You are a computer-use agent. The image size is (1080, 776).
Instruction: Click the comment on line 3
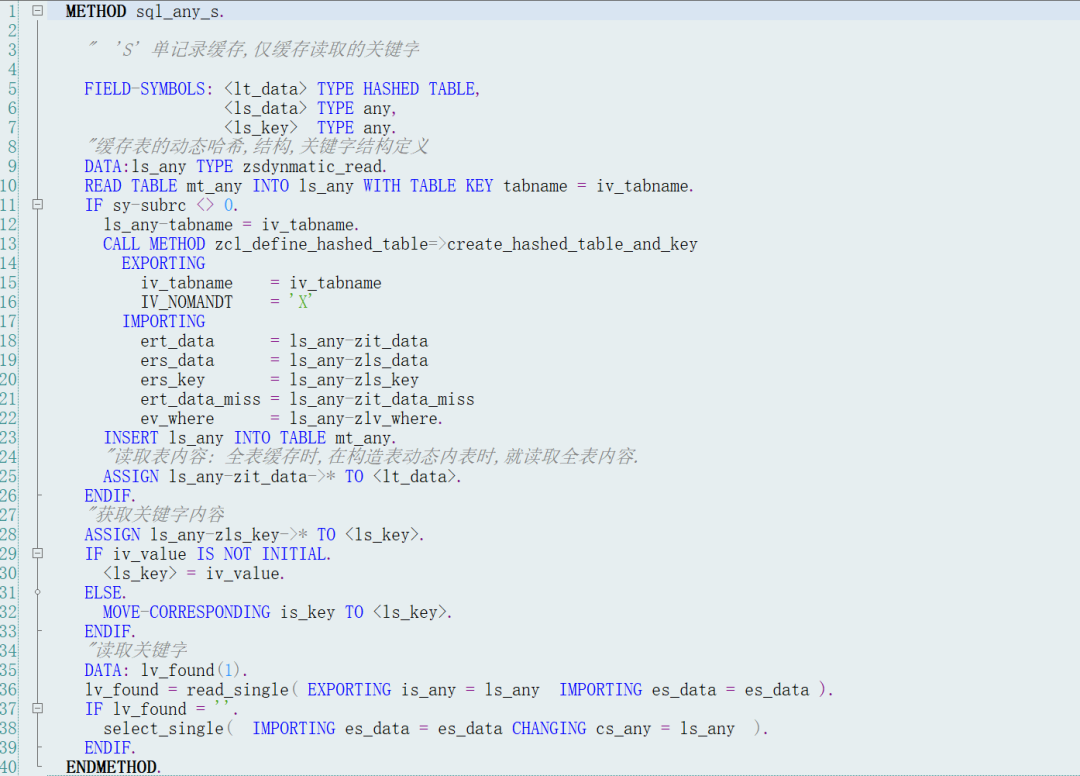(x=255, y=50)
